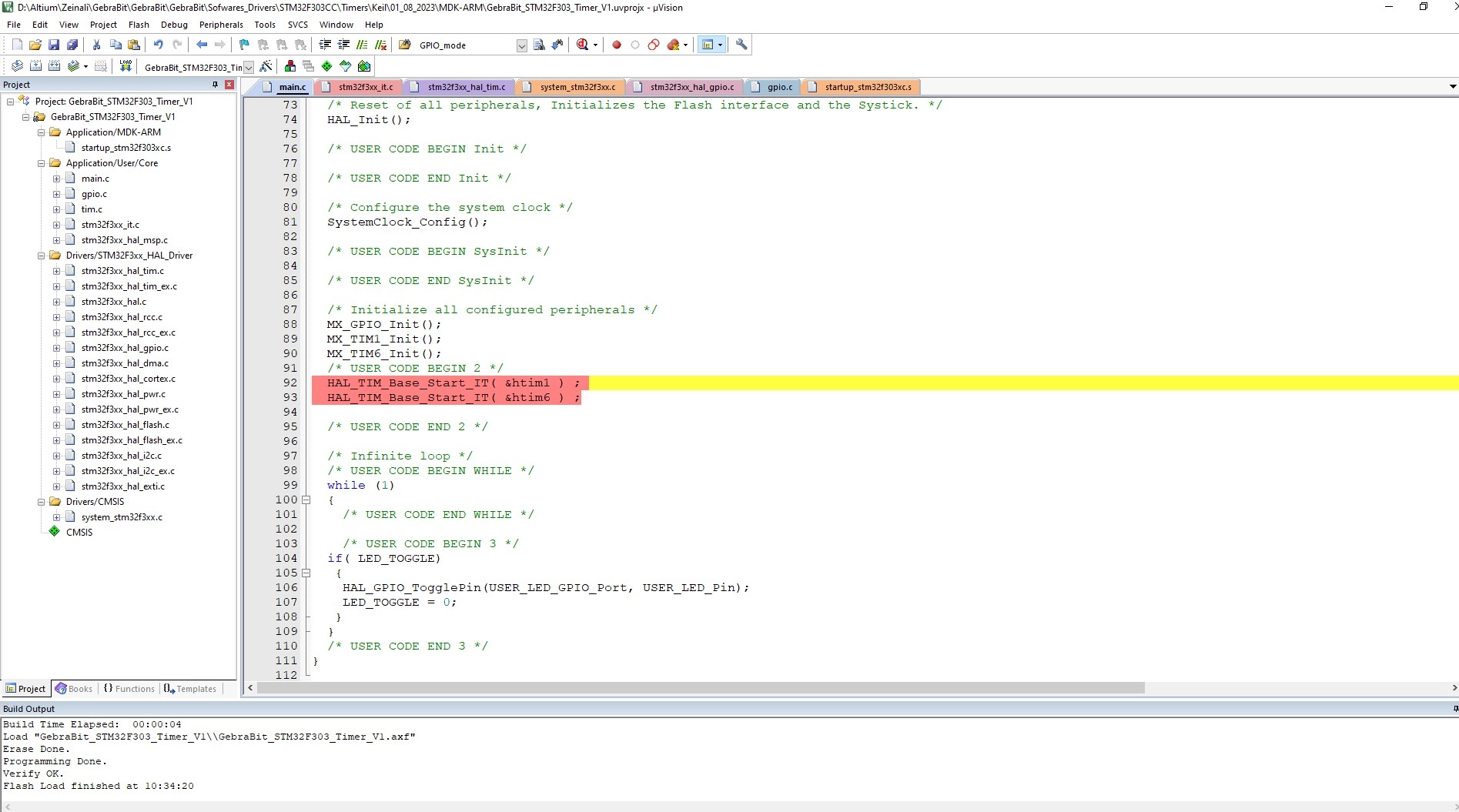Open the window layout dropdown arrow
The width and height of the screenshot is (1459, 812).
coord(721,45)
